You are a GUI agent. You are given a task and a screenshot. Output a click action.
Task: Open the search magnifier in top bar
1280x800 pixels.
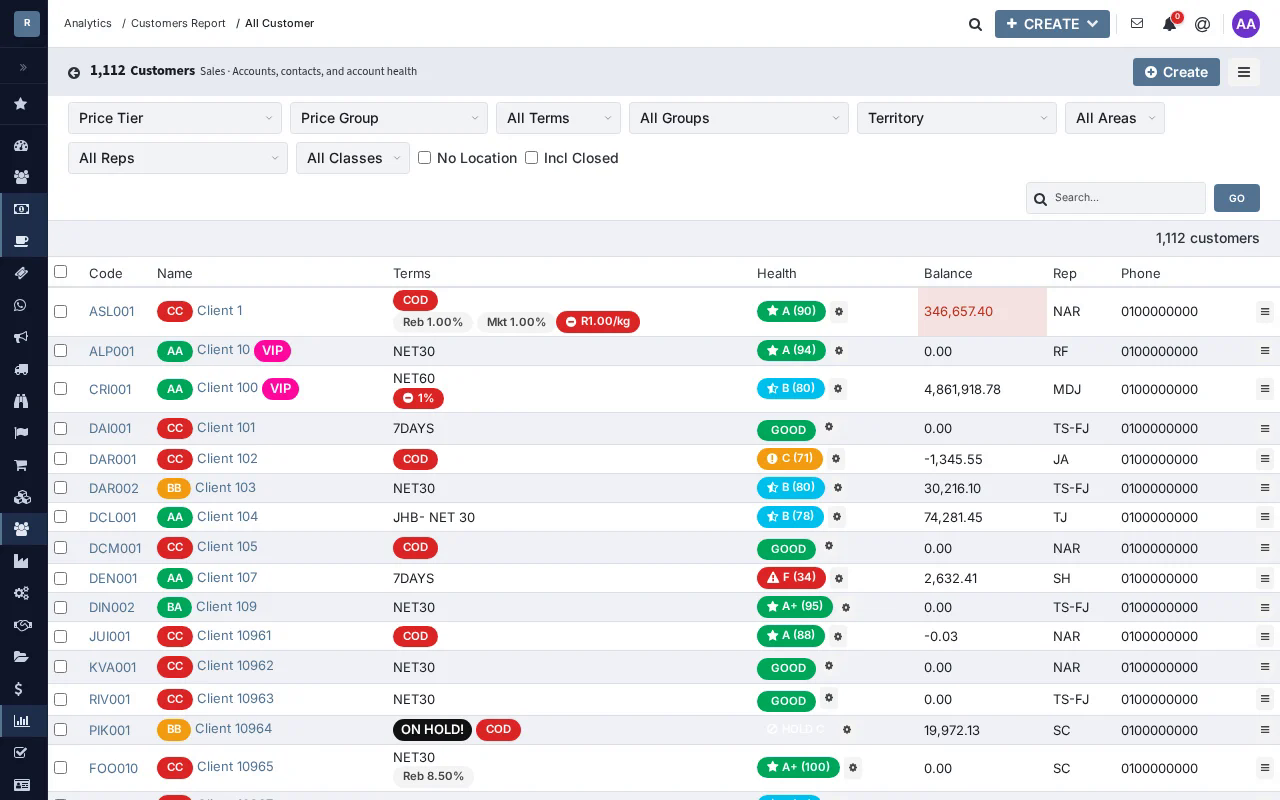pos(975,24)
